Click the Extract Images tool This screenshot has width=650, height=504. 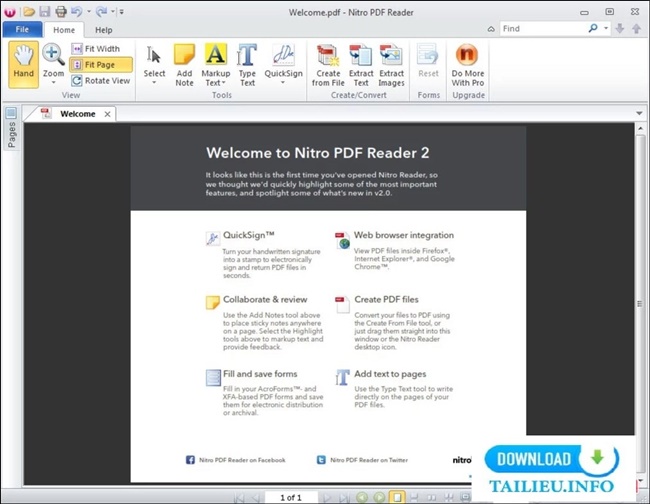coord(391,65)
